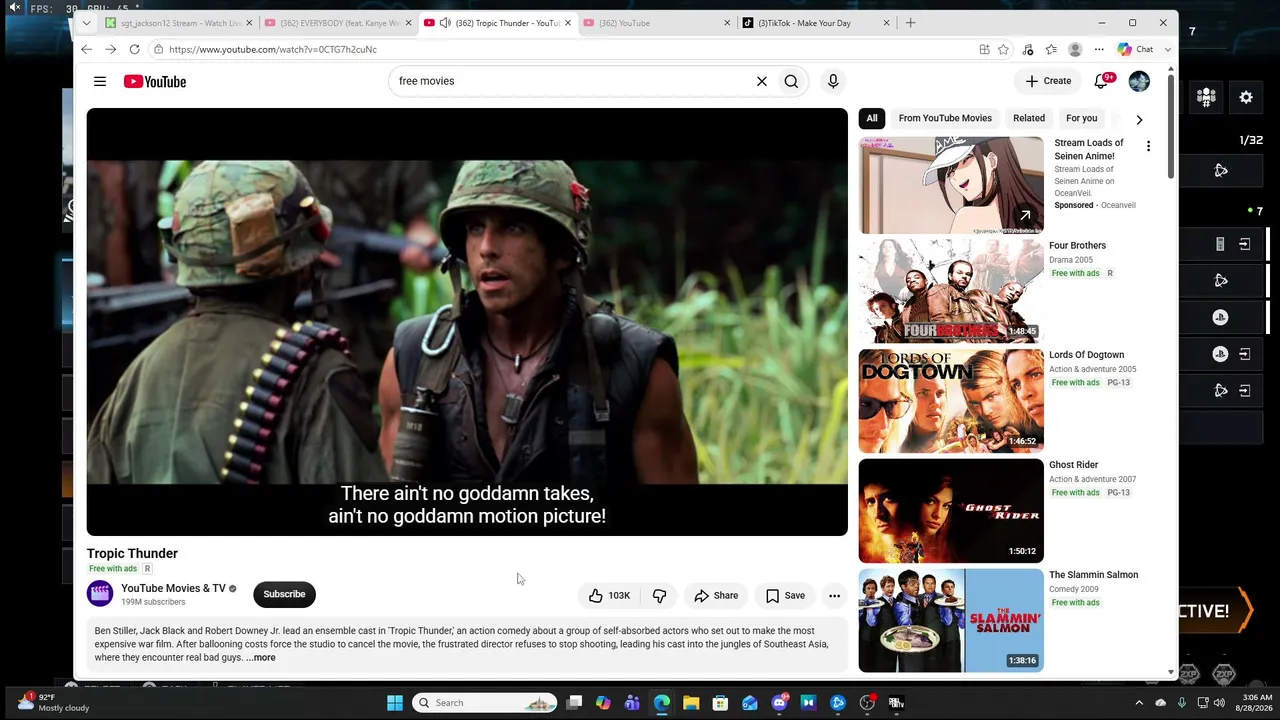Share the Tropic Thunder video
Screen dimensions: 1280x720
pyautogui.click(x=716, y=595)
